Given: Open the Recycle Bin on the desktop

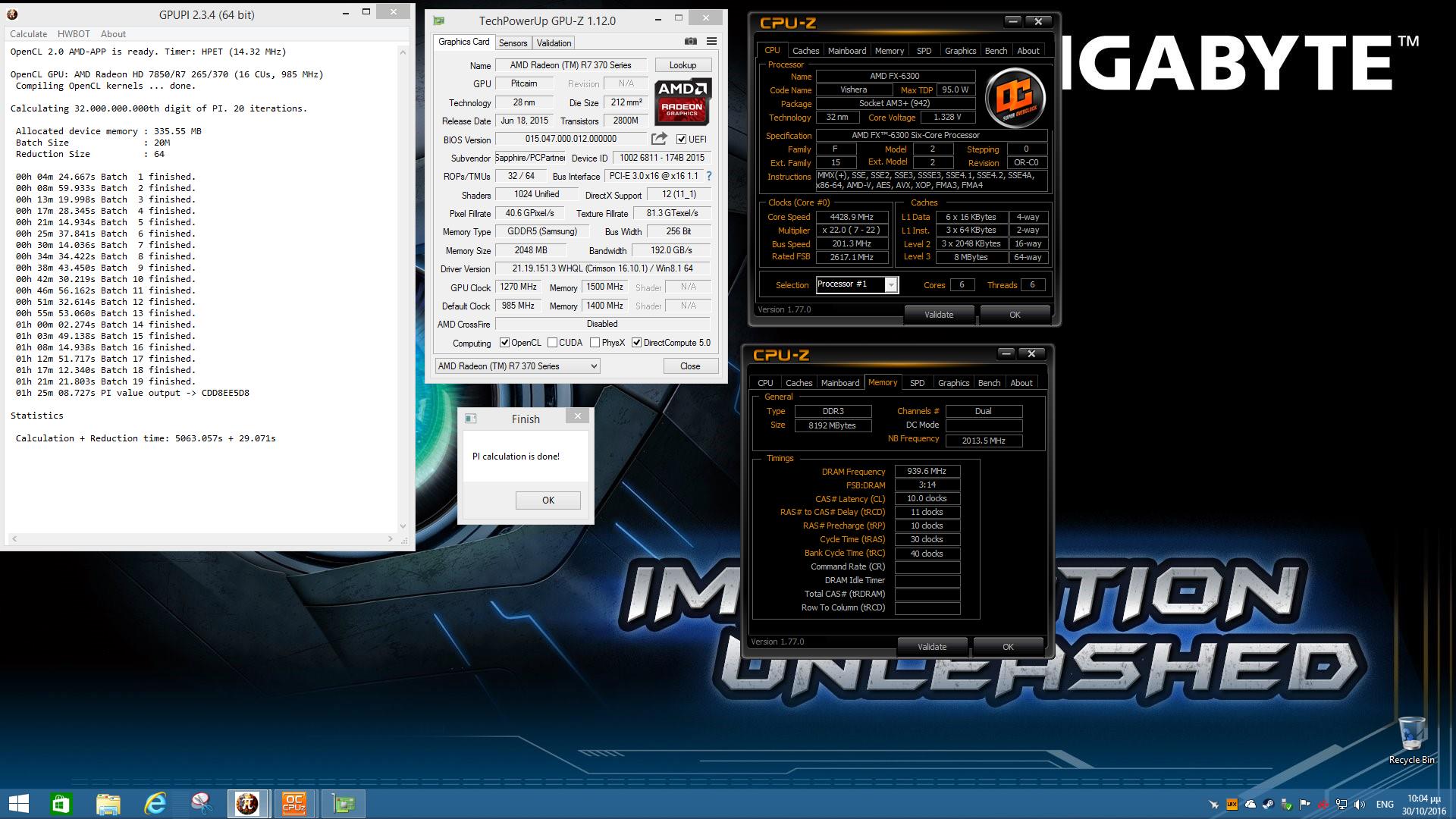Looking at the screenshot, I should (1411, 739).
